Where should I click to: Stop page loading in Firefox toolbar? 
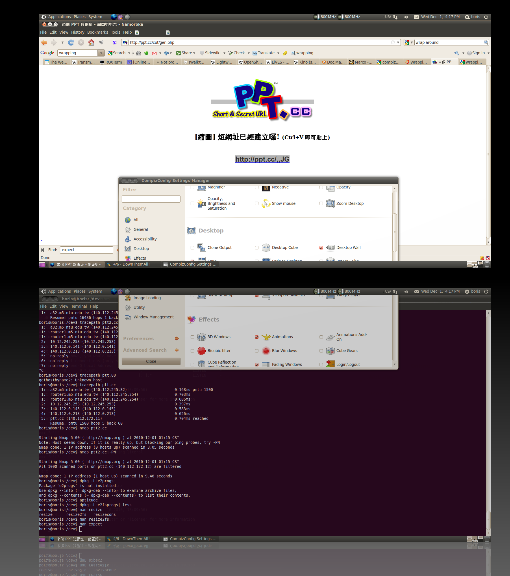(81, 43)
